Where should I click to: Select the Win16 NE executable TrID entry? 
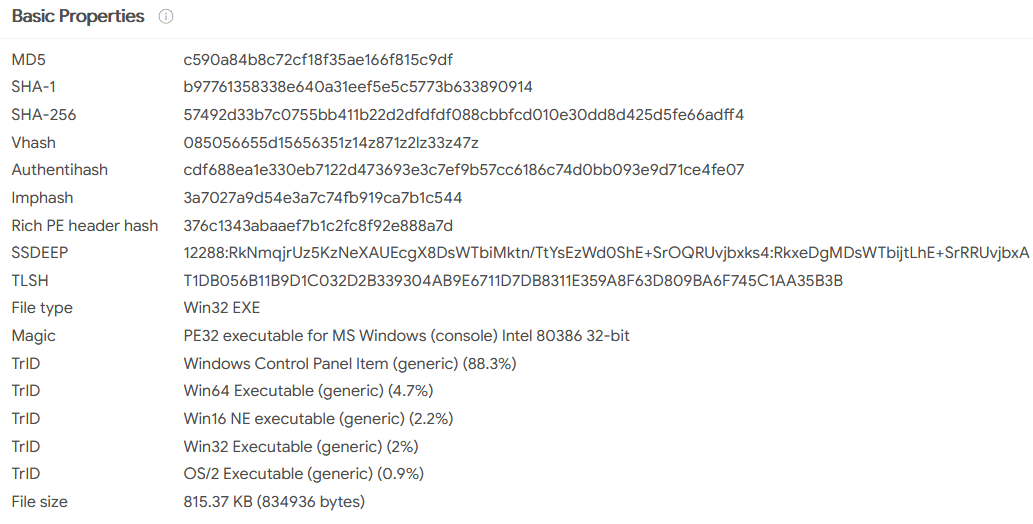click(318, 419)
